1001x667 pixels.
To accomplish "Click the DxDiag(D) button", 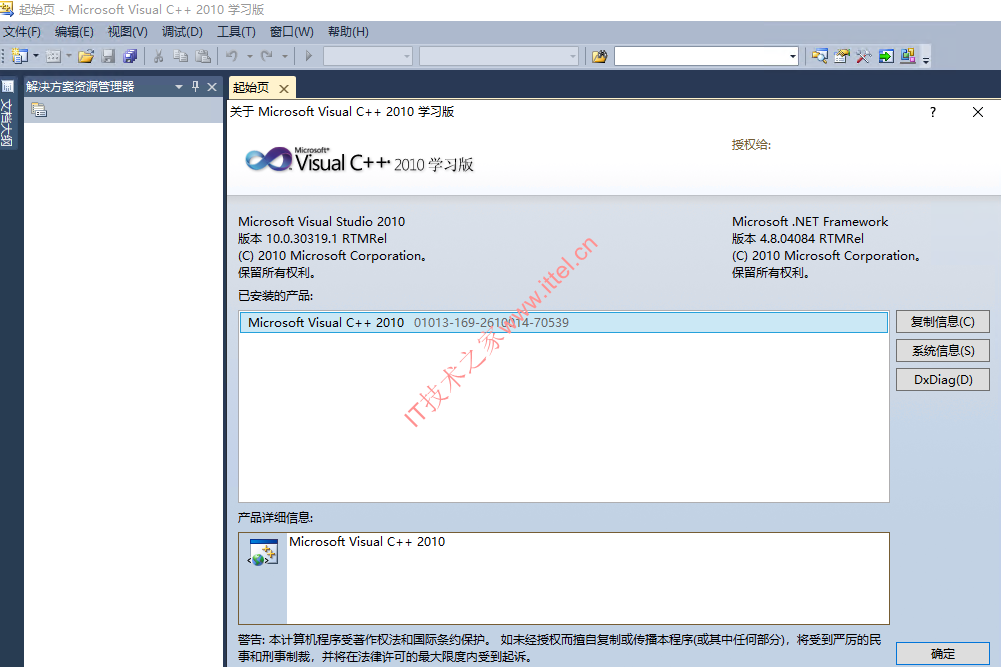I will pyautogui.click(x=943, y=380).
